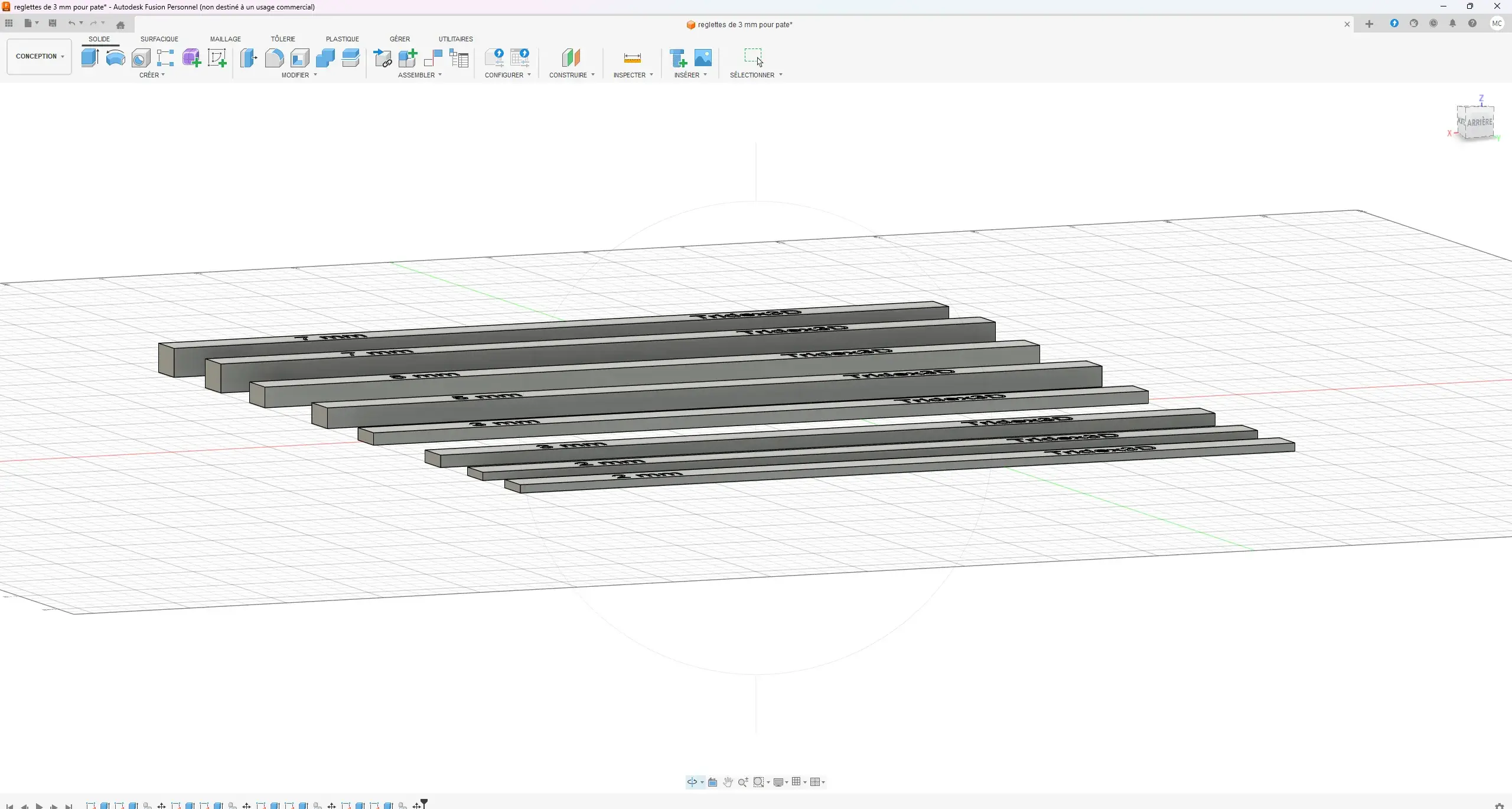This screenshot has height=809, width=1512.
Task: Switch to the MAILLAGE tab
Action: pos(225,39)
